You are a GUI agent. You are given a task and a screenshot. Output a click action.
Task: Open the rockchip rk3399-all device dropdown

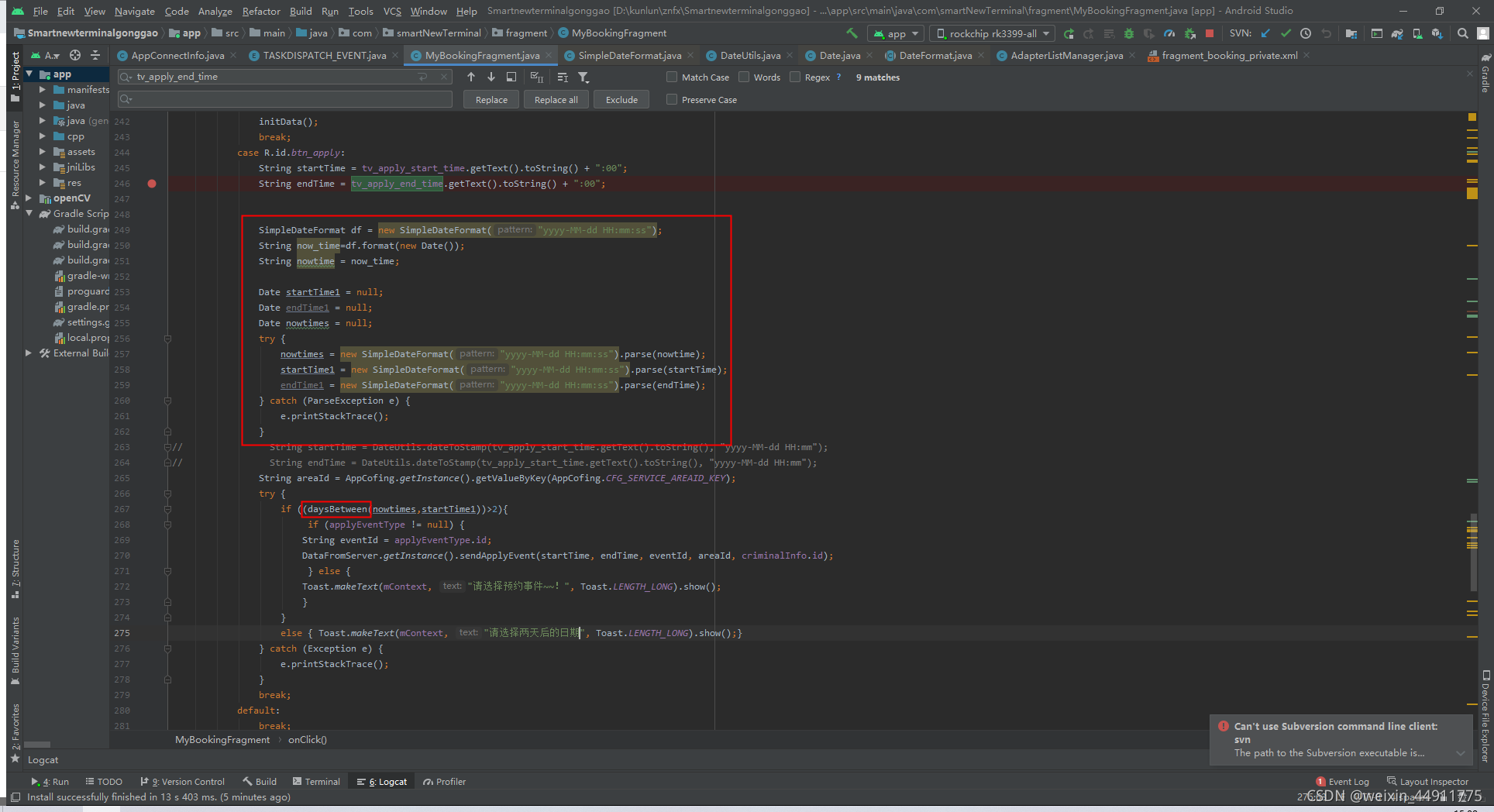(992, 33)
